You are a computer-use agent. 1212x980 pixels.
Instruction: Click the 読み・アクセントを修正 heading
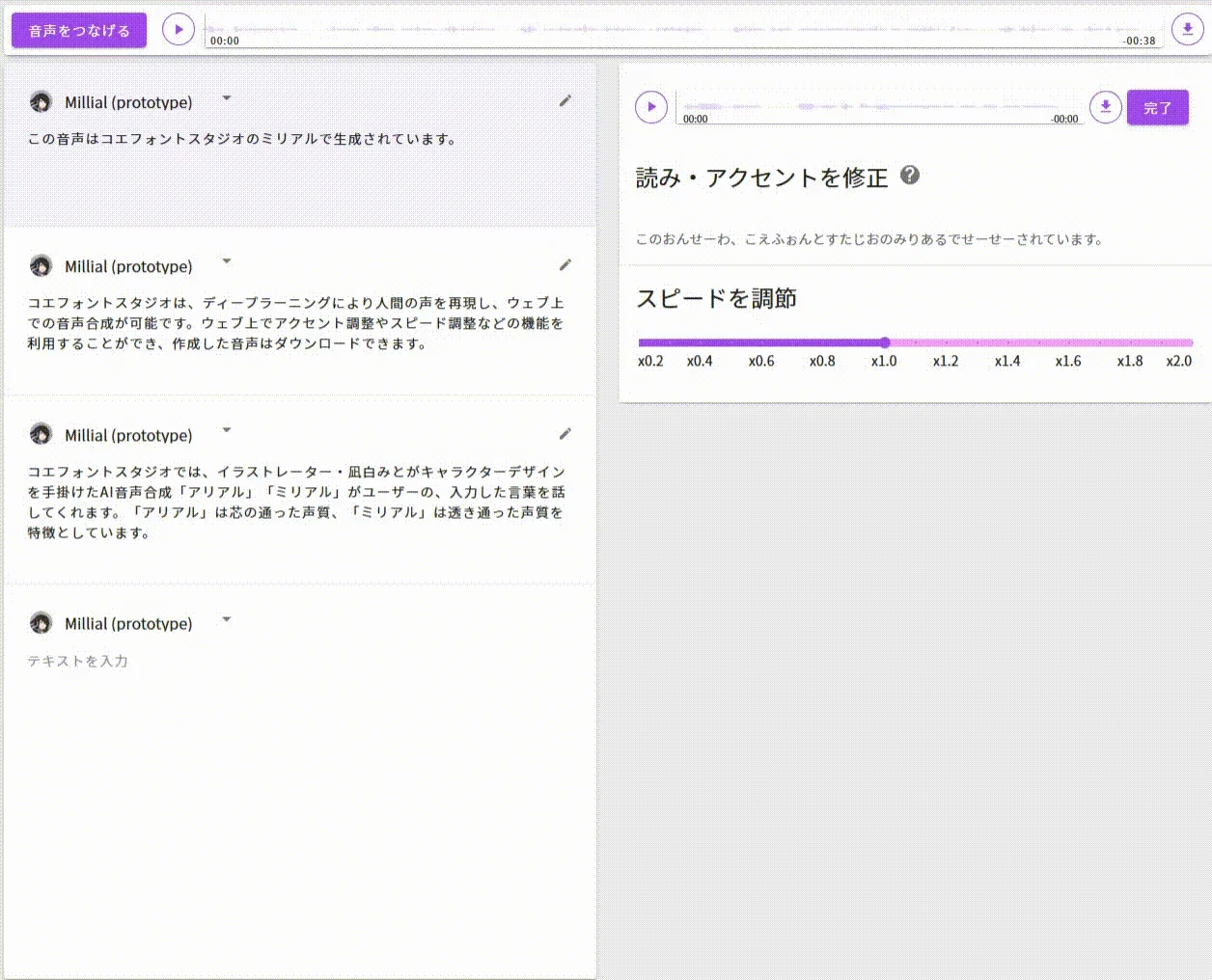[761, 177]
